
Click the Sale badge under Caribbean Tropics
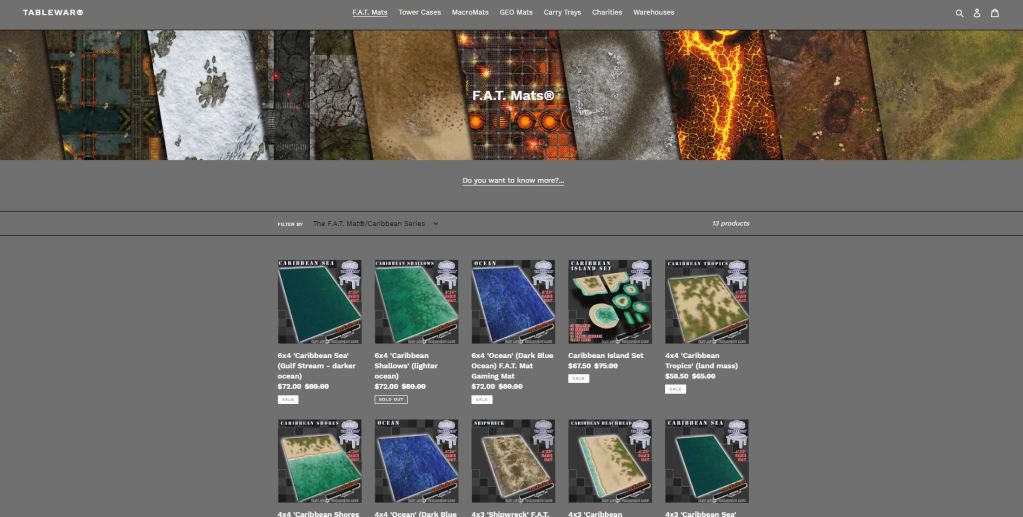click(675, 389)
